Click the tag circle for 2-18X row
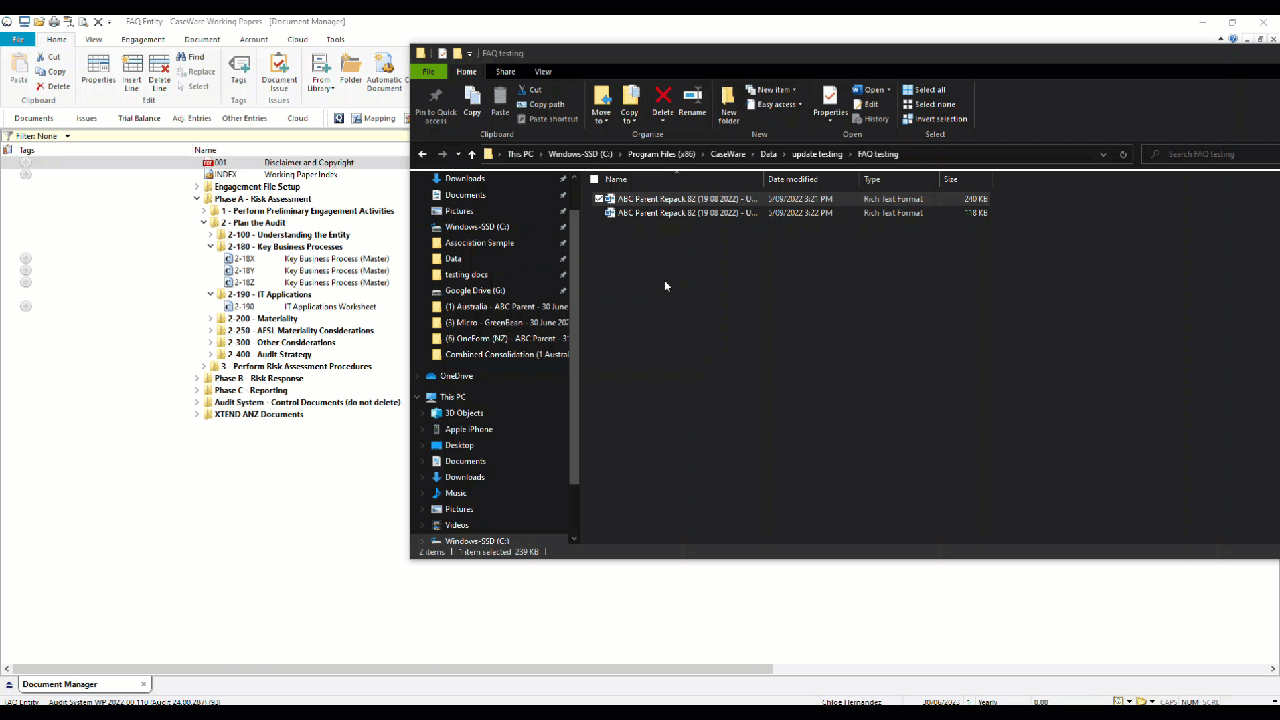 [26, 259]
